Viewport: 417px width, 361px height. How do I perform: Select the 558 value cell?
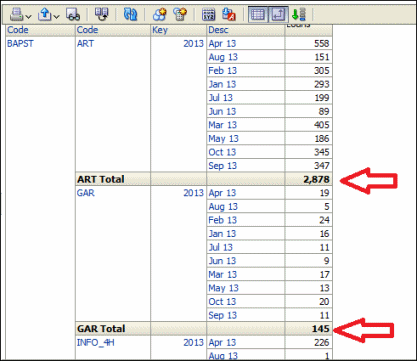321,44
